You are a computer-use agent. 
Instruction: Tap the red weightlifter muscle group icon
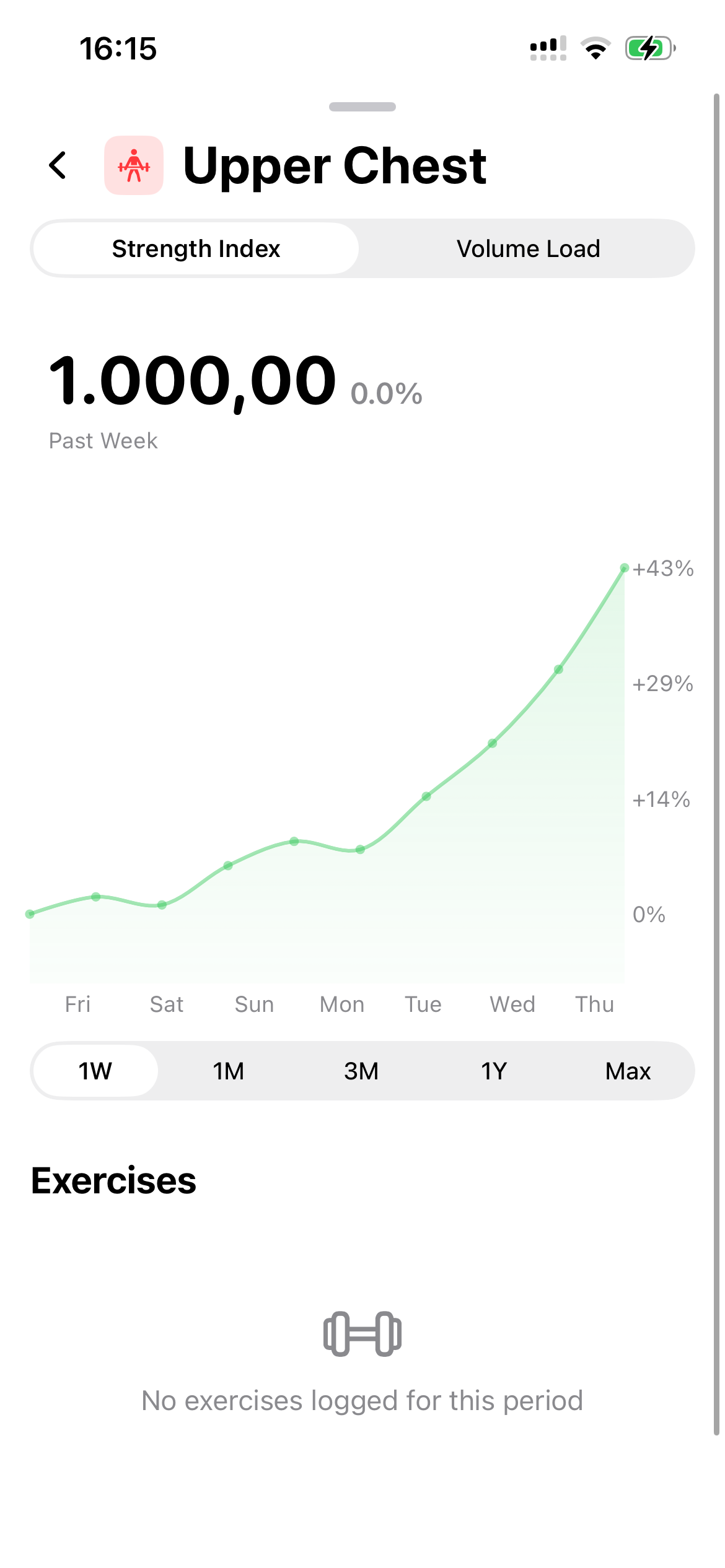point(134,165)
